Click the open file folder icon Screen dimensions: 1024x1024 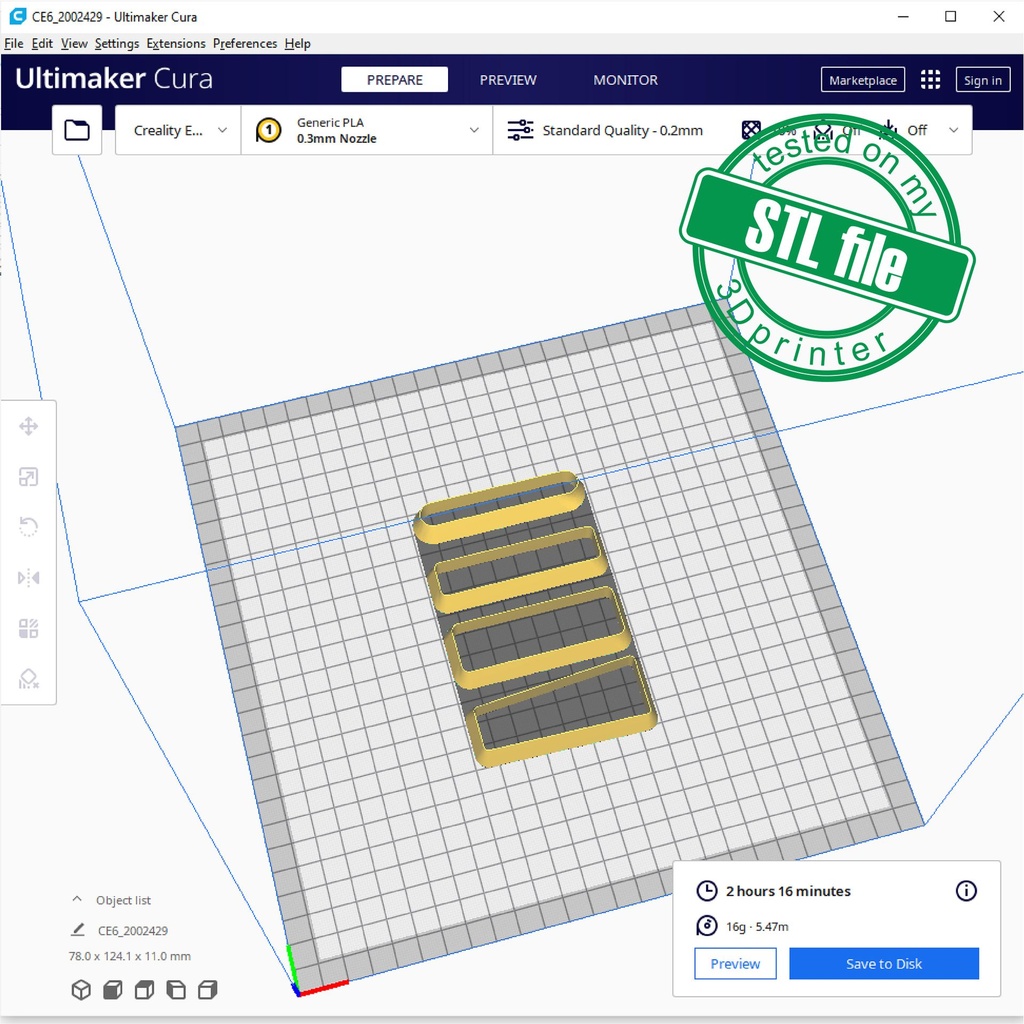click(77, 130)
